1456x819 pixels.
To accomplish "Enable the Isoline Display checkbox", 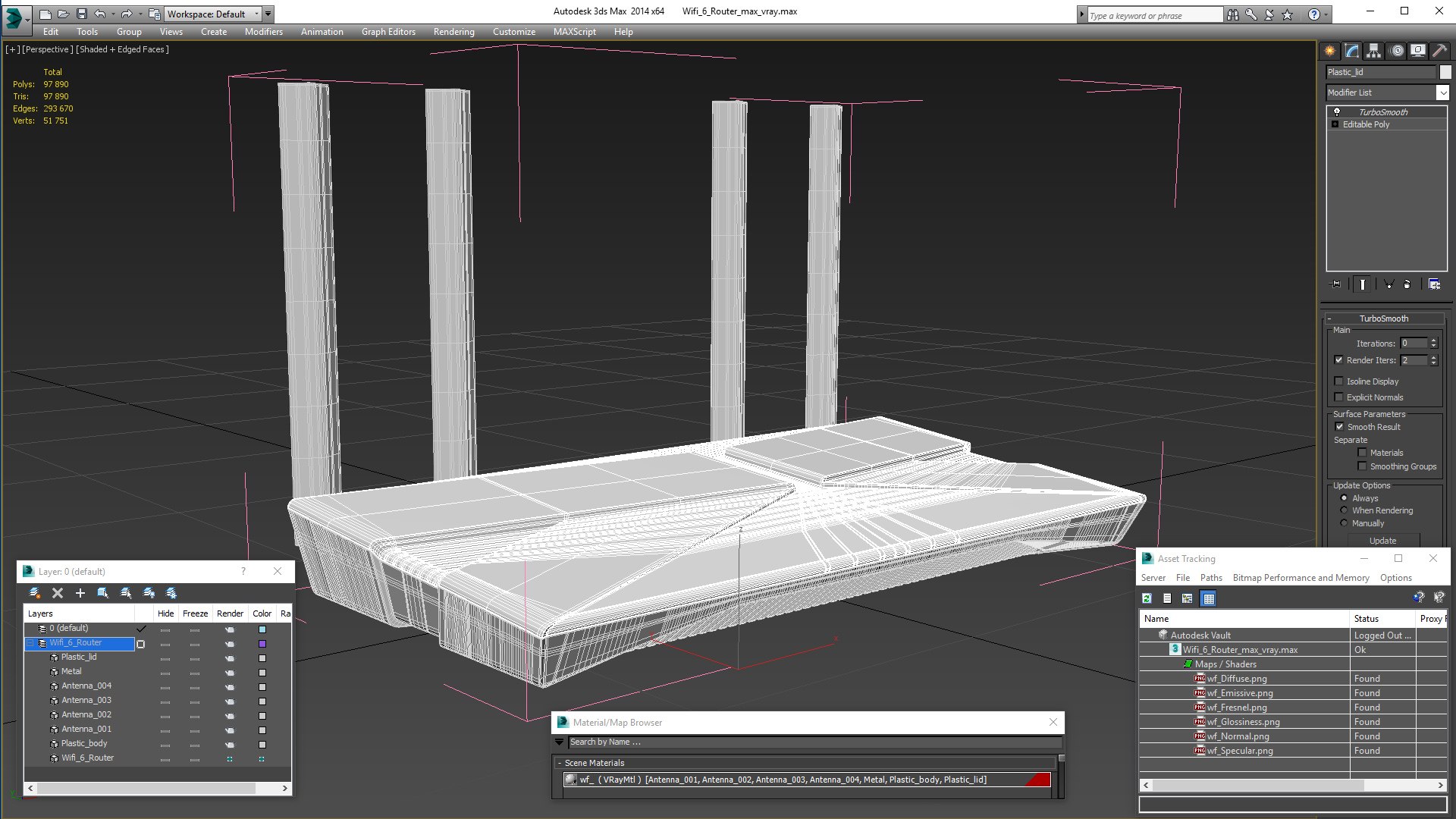I will point(1338,381).
